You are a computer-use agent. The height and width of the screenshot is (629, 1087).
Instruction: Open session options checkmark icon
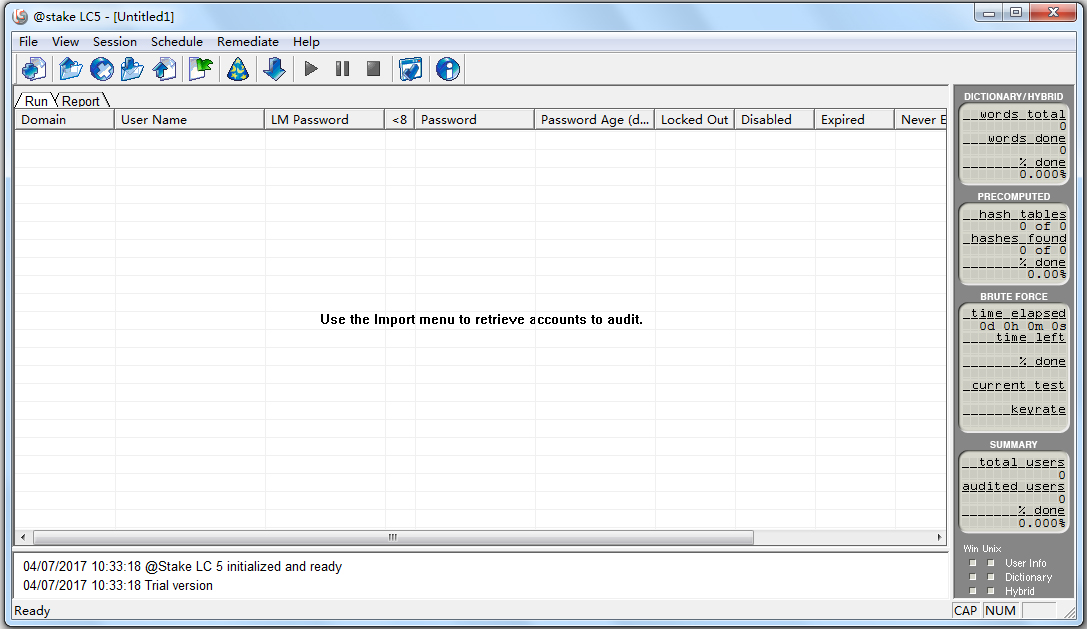pos(410,69)
